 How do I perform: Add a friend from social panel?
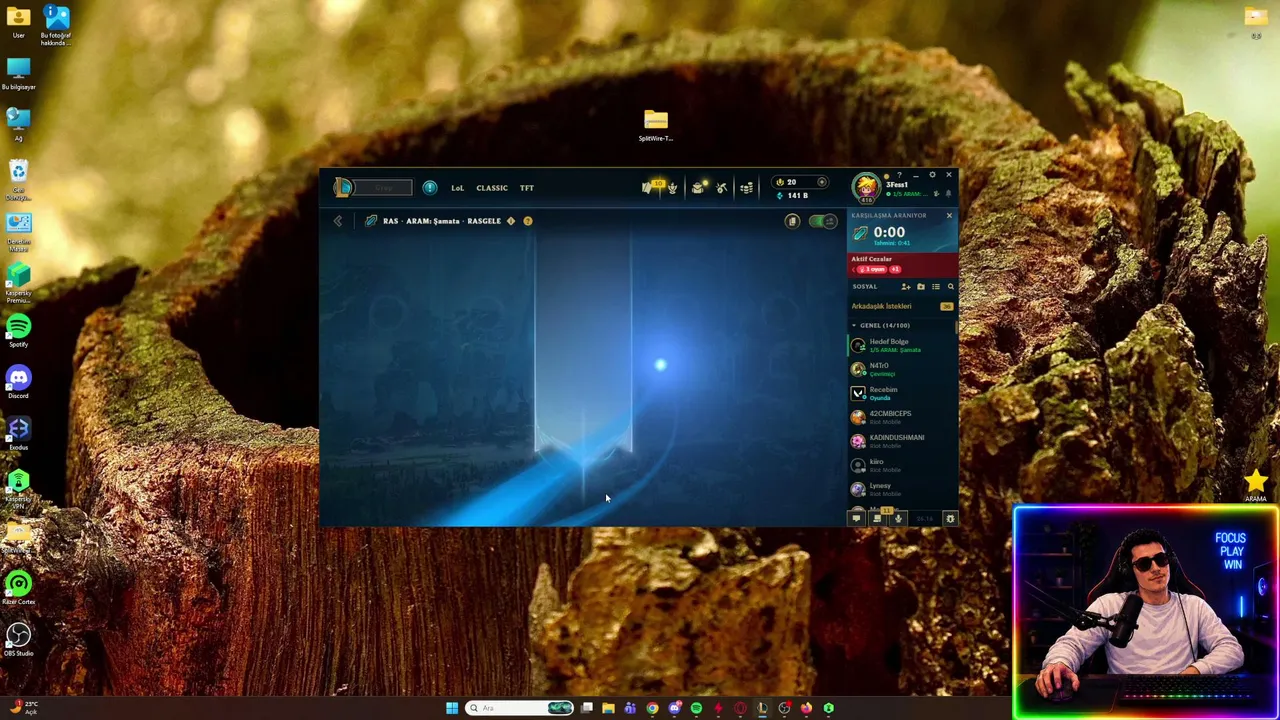(906, 287)
